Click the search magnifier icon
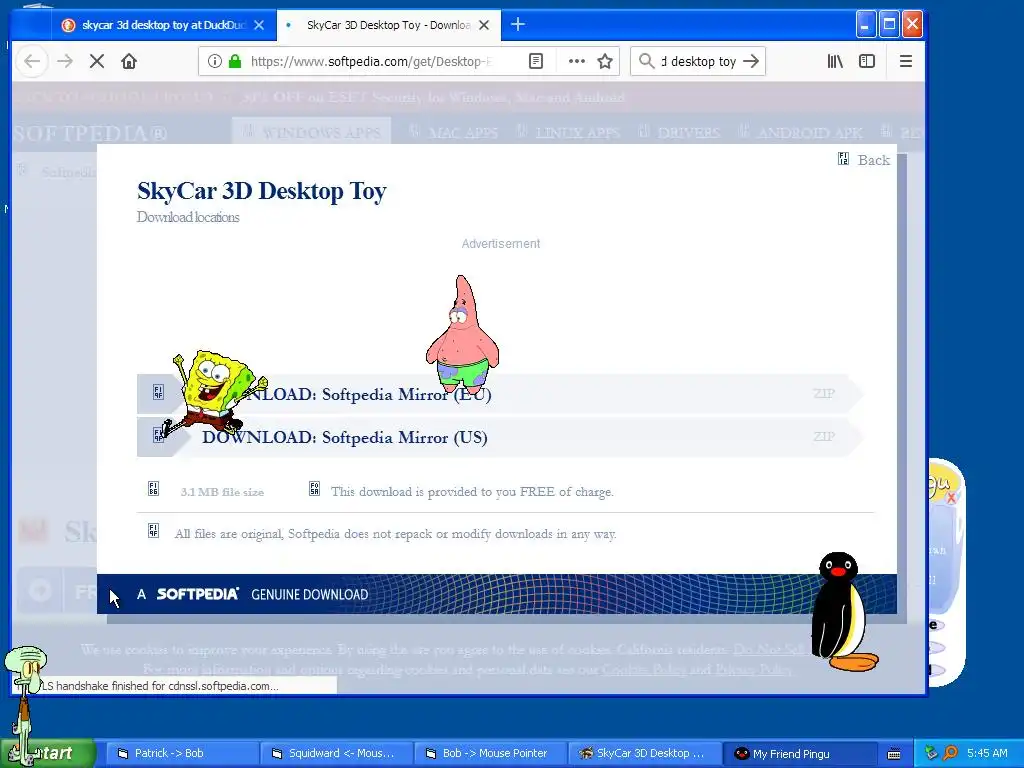 tap(647, 61)
